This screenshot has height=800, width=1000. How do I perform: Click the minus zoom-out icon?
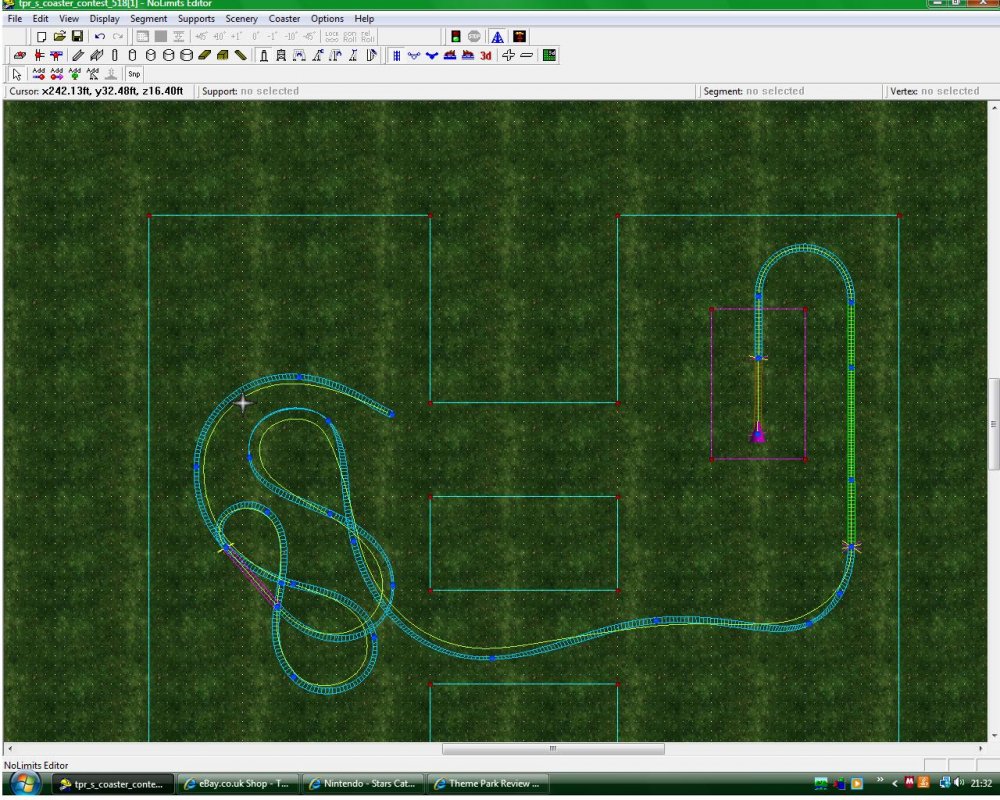527,55
